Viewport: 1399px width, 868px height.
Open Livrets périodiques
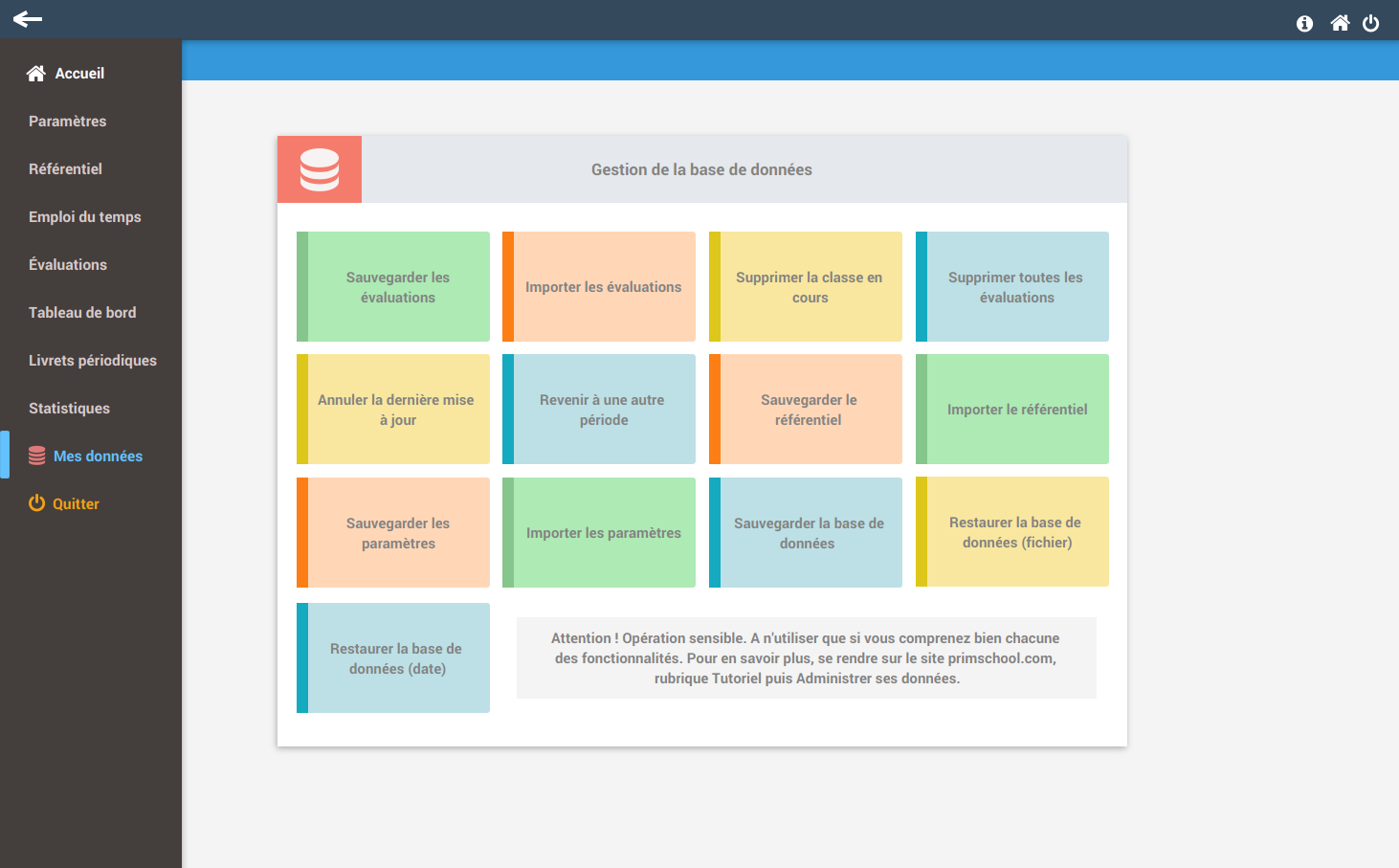click(x=93, y=361)
